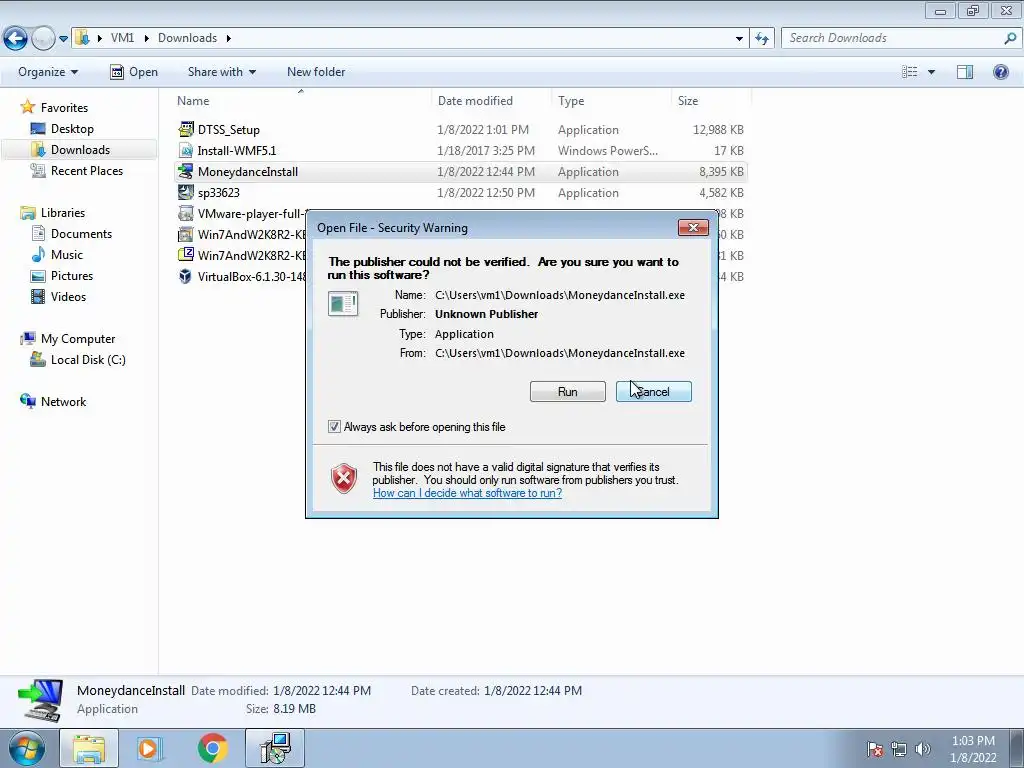The image size is (1024, 768).
Task: Click the DTSS_Setup file name
Action: coord(229,130)
